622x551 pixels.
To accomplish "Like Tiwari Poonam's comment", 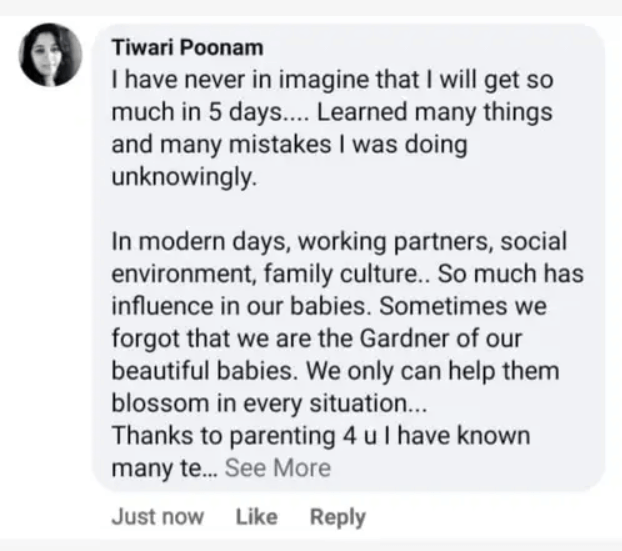I will (x=256, y=517).
